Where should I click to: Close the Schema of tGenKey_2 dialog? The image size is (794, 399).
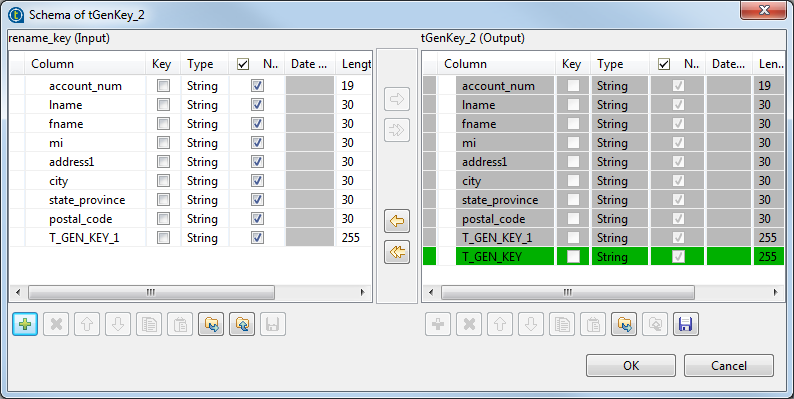tap(764, 10)
